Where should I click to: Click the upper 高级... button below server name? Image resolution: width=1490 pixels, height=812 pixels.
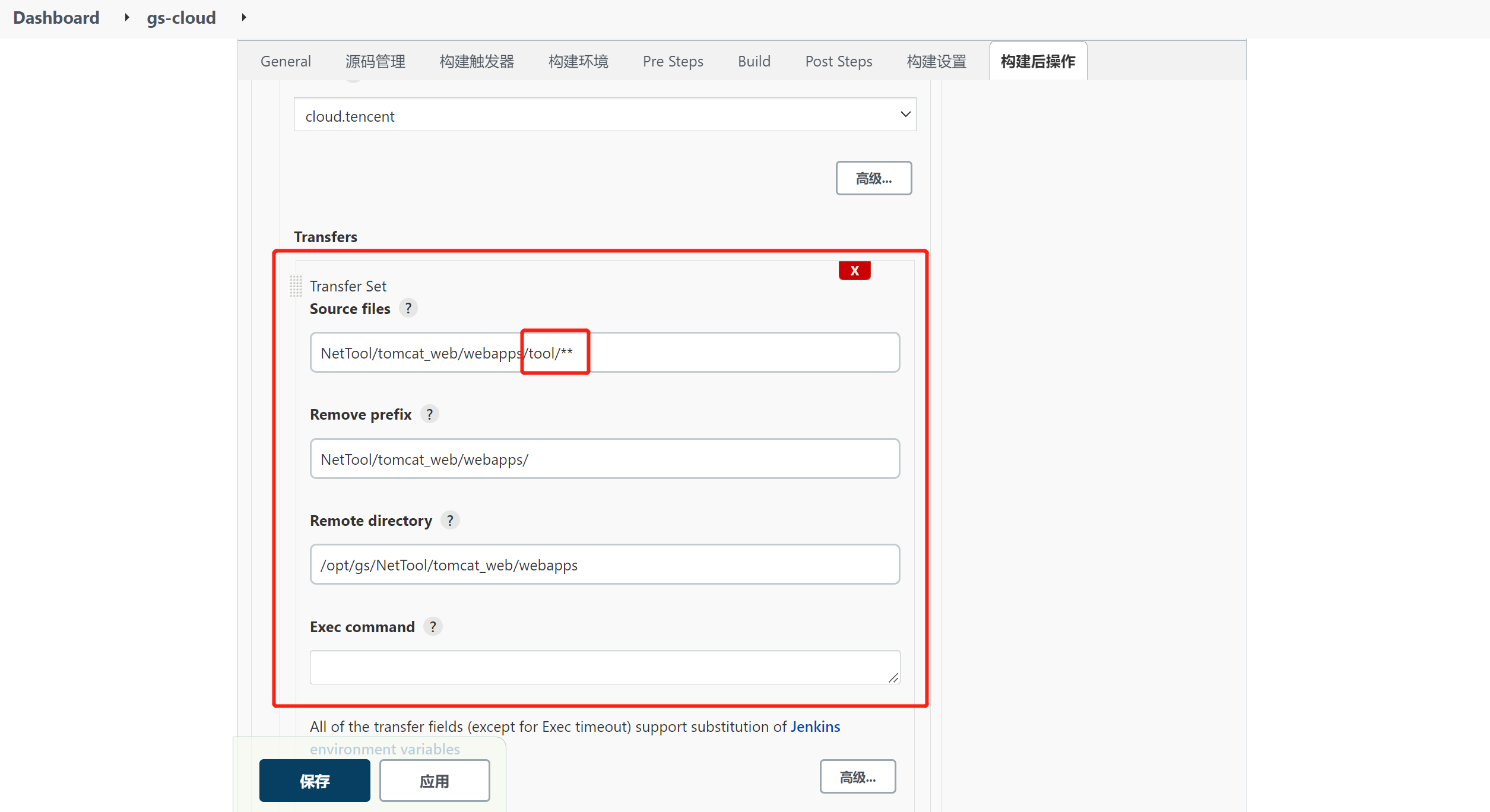[873, 178]
